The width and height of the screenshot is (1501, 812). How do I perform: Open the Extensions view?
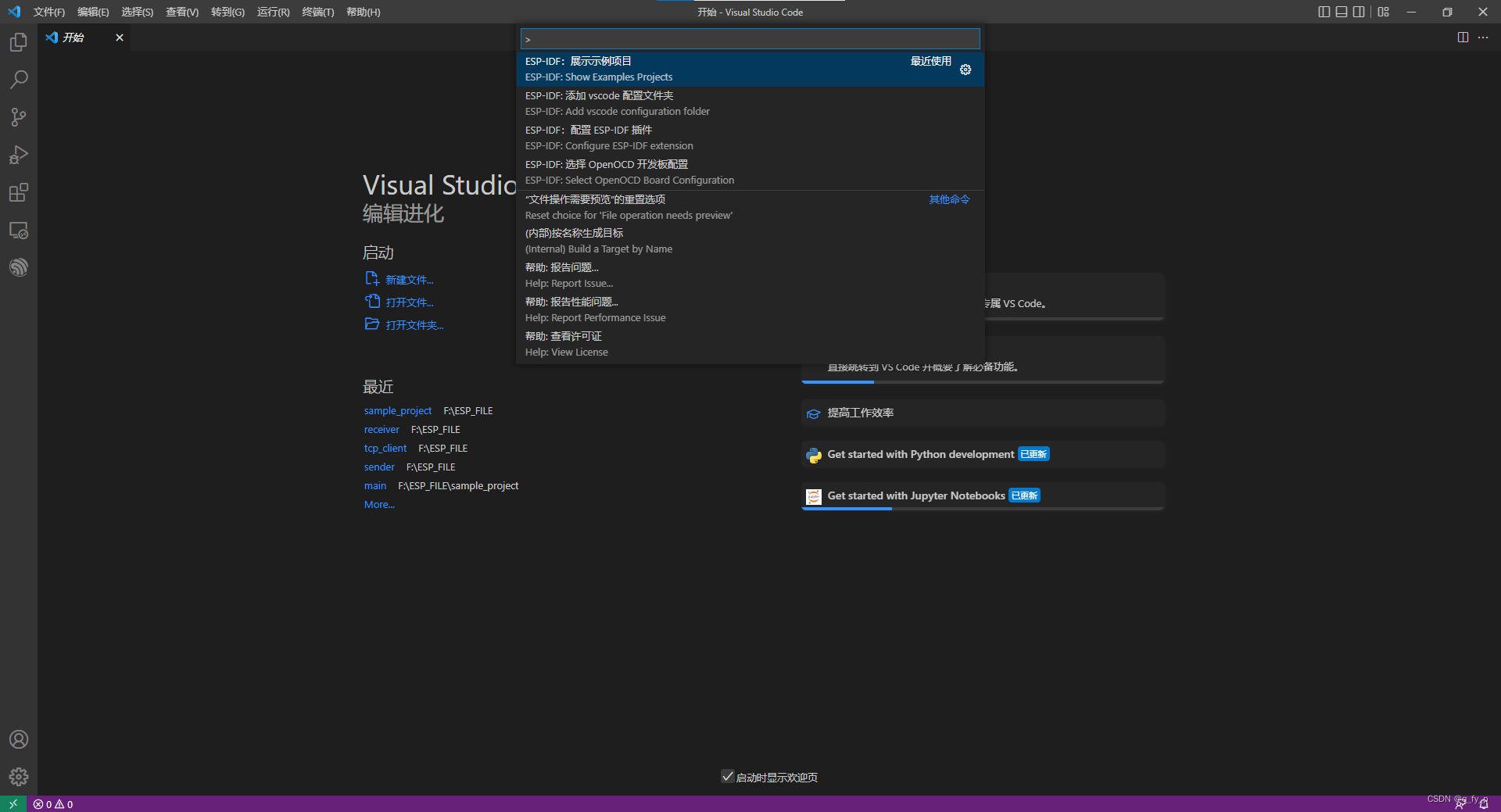(19, 192)
